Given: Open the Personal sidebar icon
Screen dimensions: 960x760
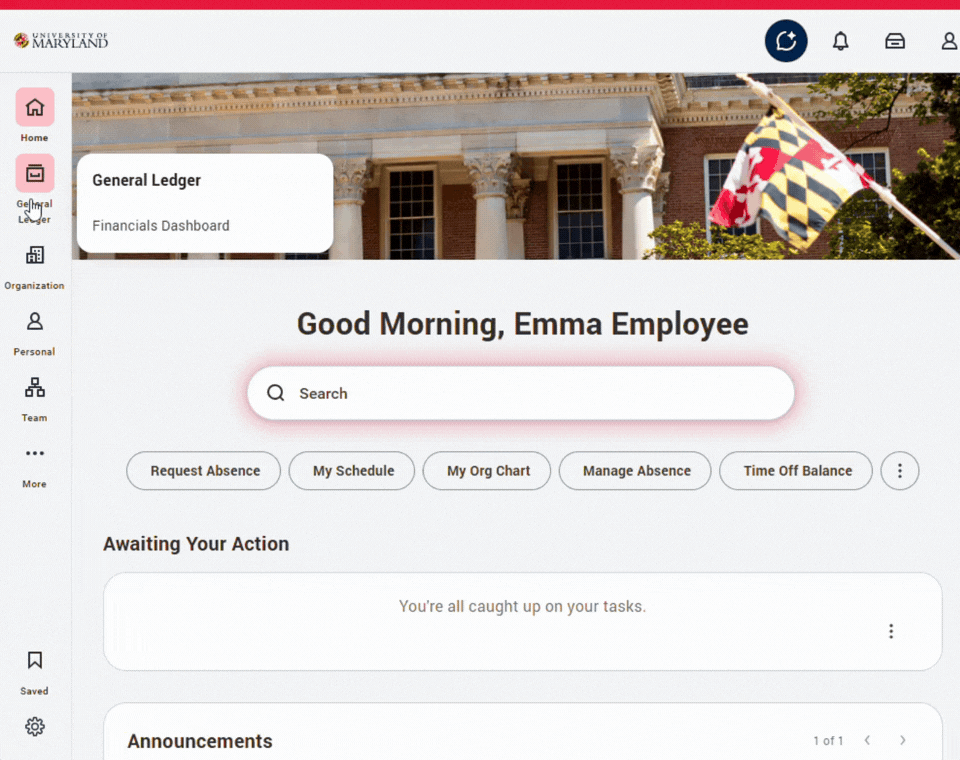Looking at the screenshot, I should (x=35, y=322).
